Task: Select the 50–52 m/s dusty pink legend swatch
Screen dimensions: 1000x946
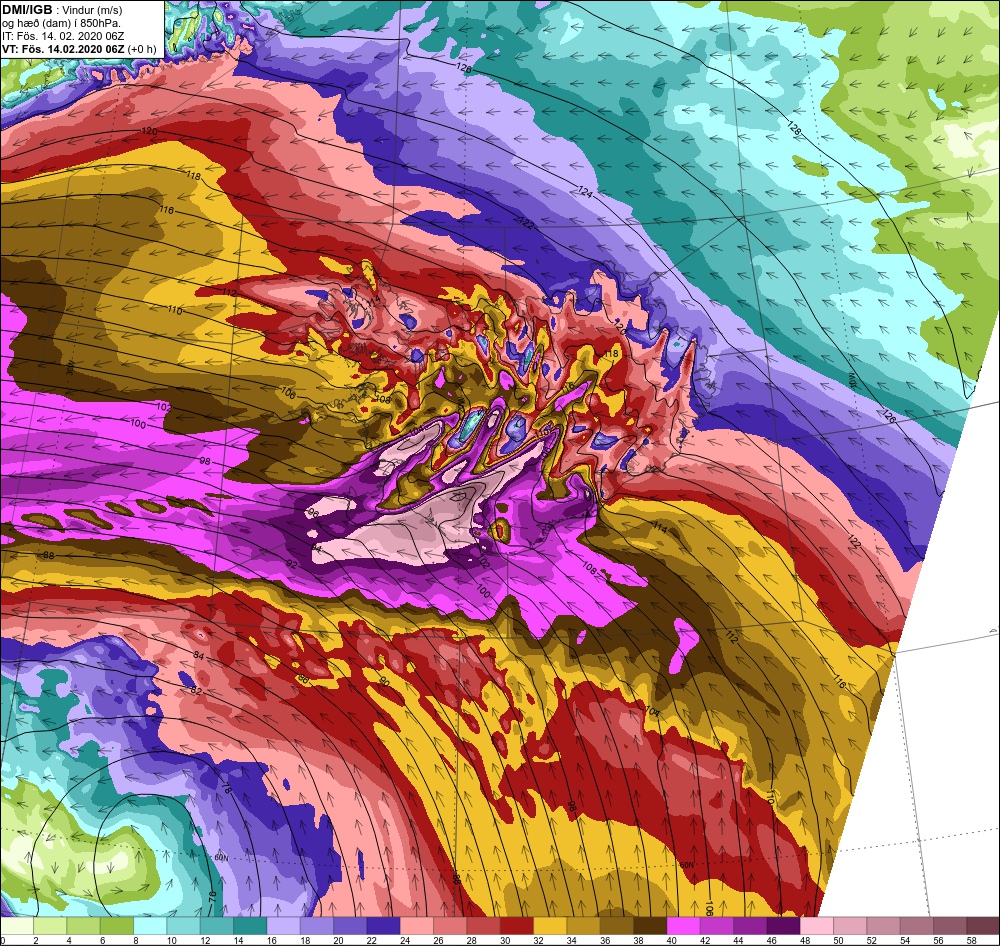Action: click(x=849, y=926)
